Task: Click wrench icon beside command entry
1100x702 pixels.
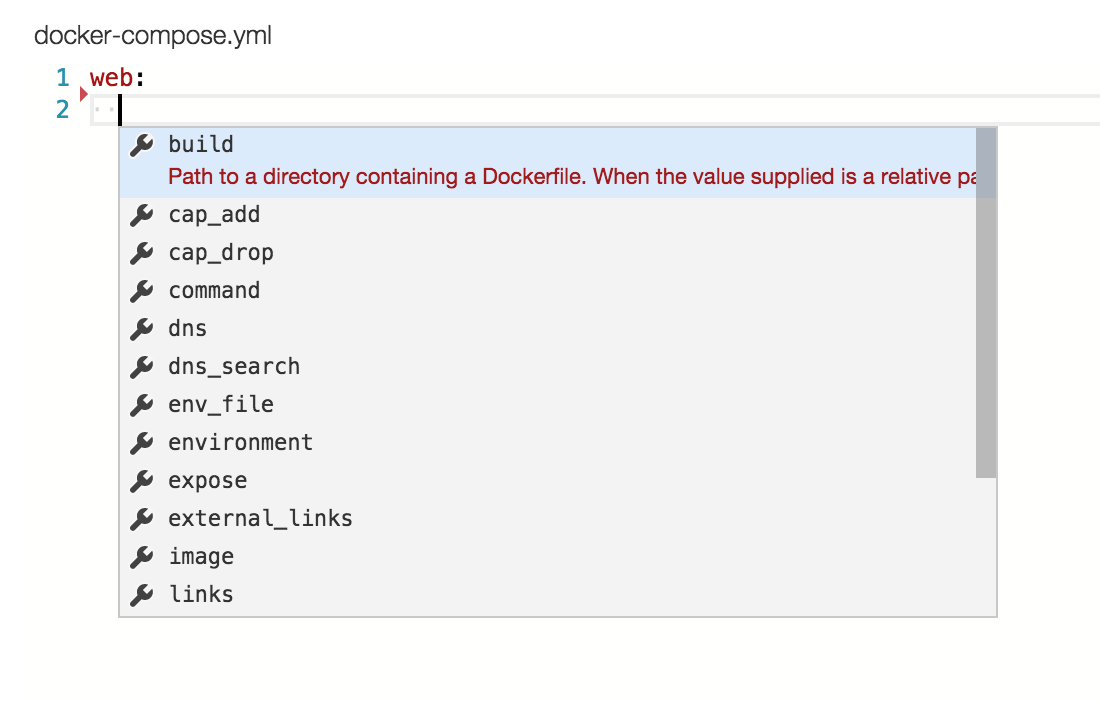Action: pyautogui.click(x=142, y=290)
